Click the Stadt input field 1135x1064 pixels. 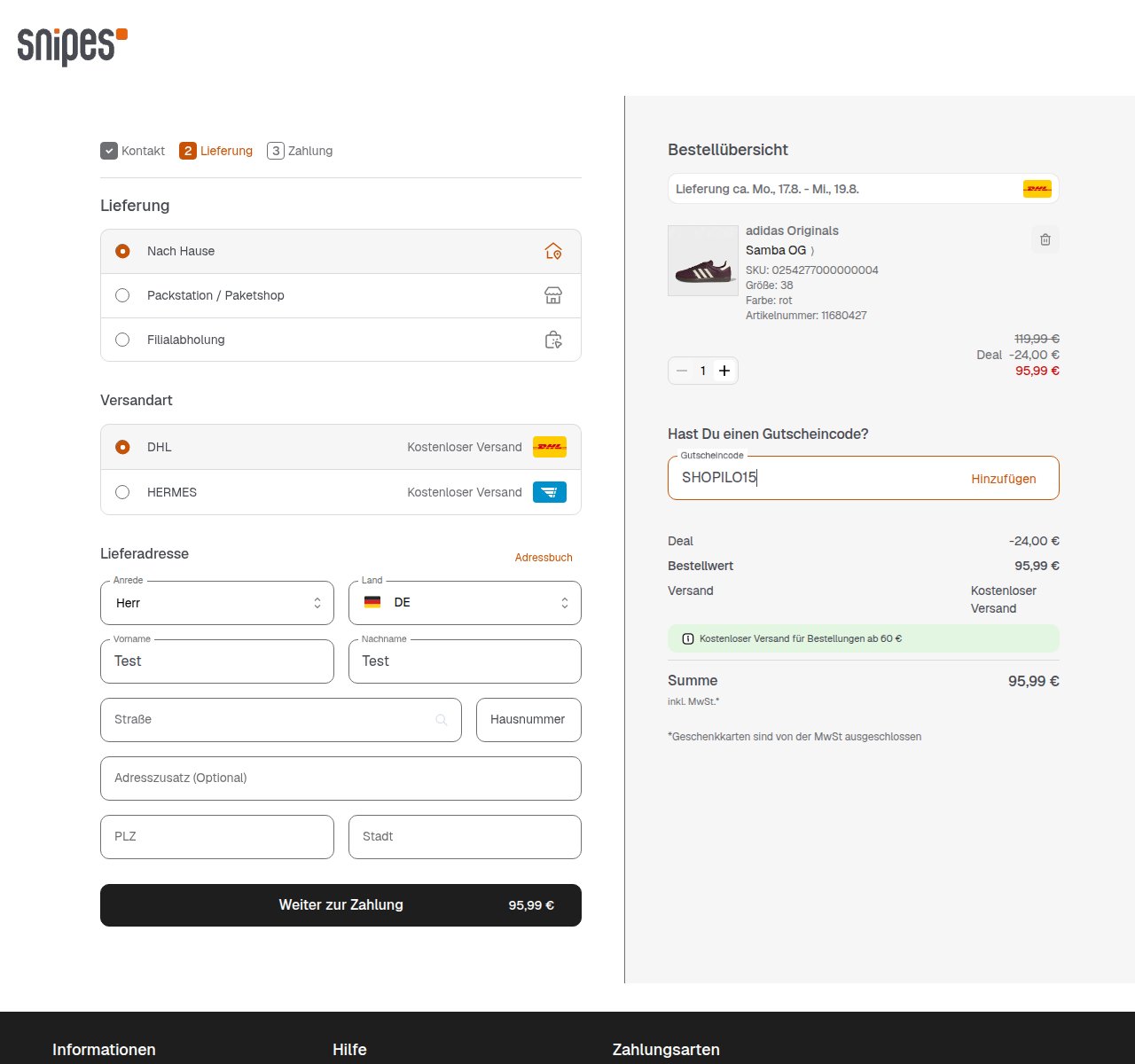[x=465, y=837]
